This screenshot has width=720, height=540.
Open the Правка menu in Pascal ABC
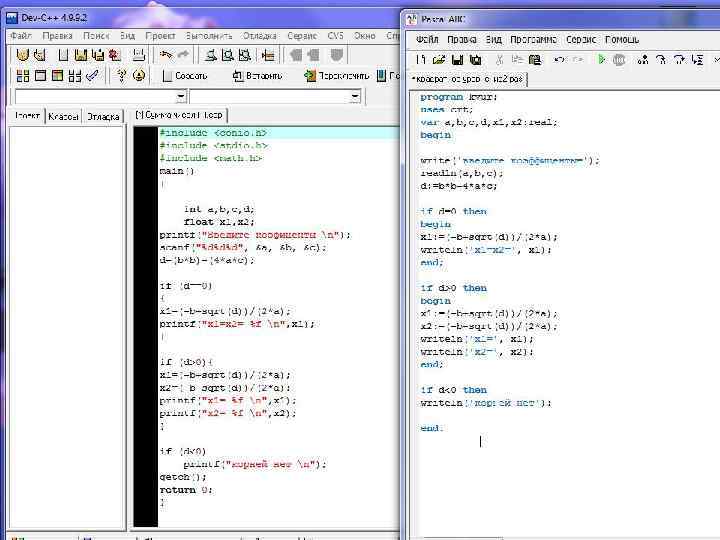tap(461, 39)
